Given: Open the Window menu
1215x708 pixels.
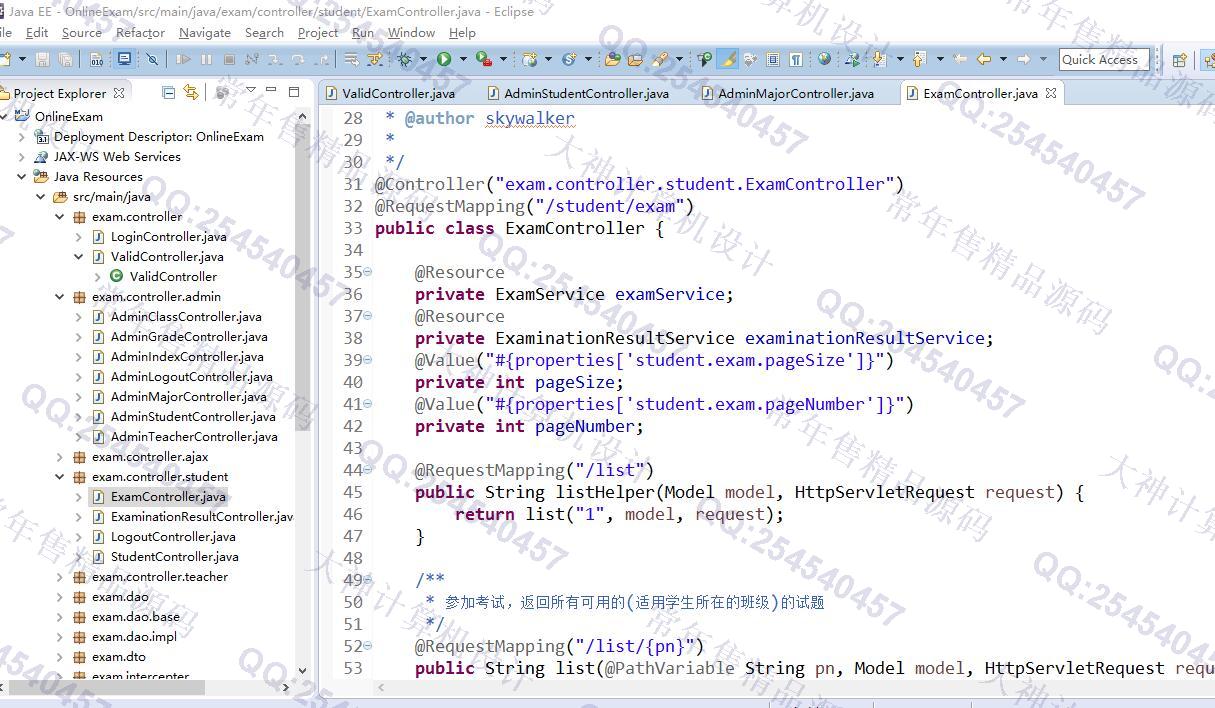Looking at the screenshot, I should tap(411, 32).
